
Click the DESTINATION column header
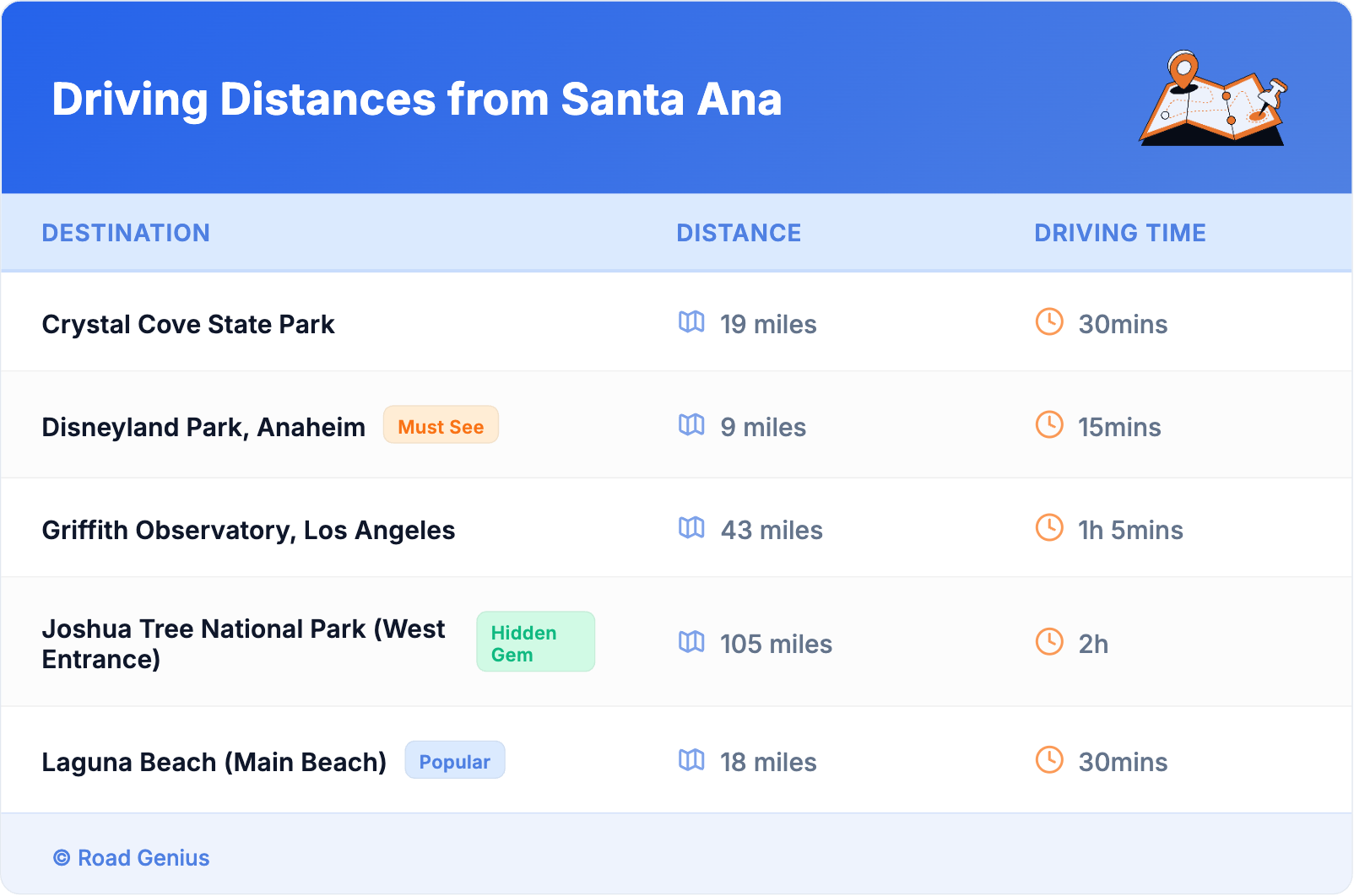tap(126, 233)
